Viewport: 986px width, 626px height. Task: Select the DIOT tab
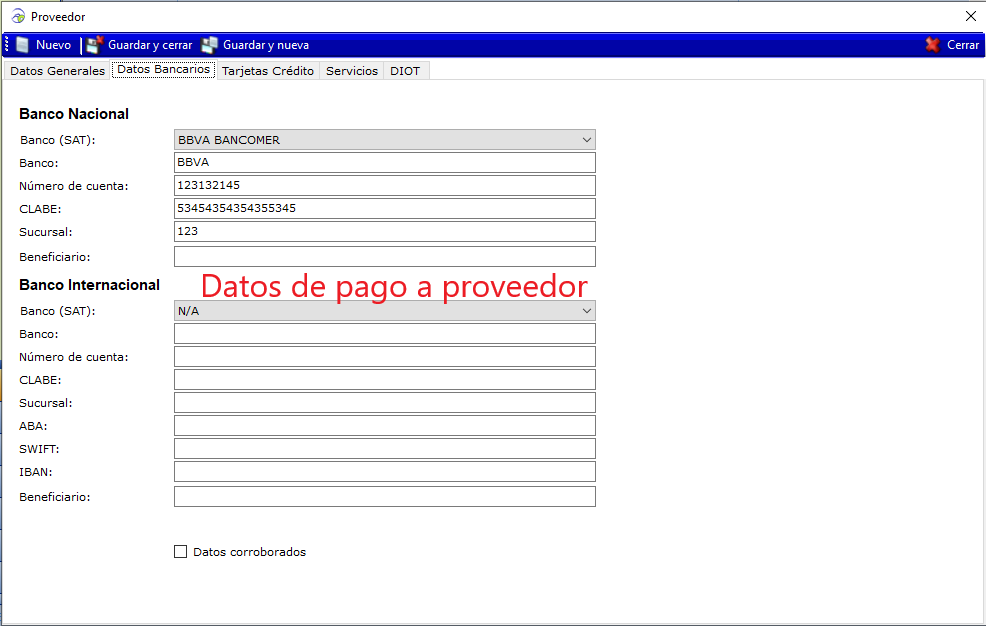tap(405, 71)
